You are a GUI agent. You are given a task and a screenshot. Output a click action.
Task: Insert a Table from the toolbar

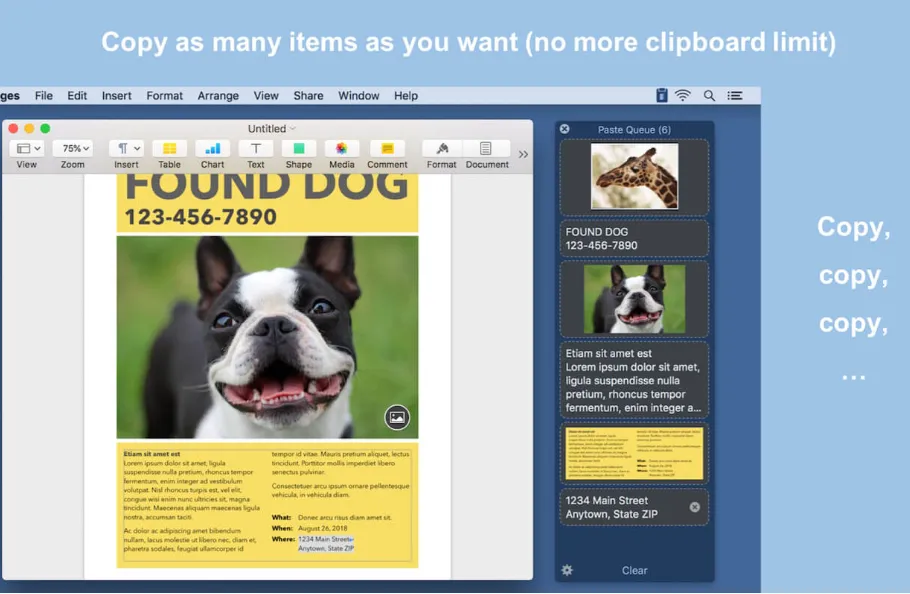click(x=169, y=149)
